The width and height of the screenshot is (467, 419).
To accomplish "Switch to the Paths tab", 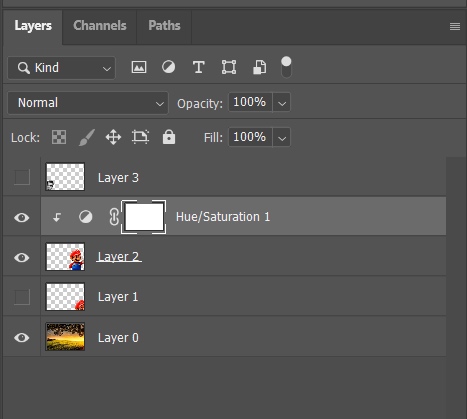I will [x=164, y=26].
